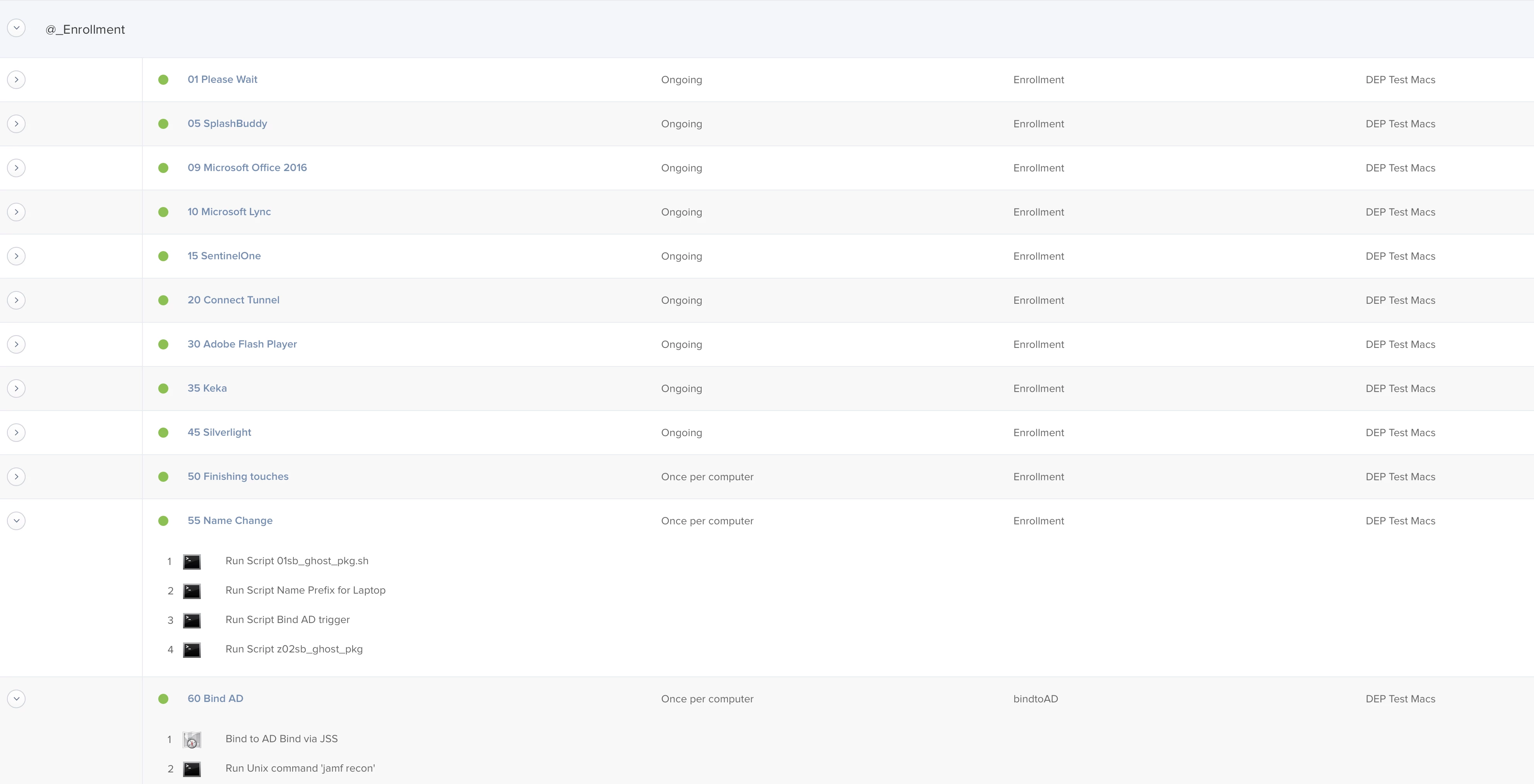Click green status dot for 60 Bind AD
1534x784 pixels.
coord(163,699)
